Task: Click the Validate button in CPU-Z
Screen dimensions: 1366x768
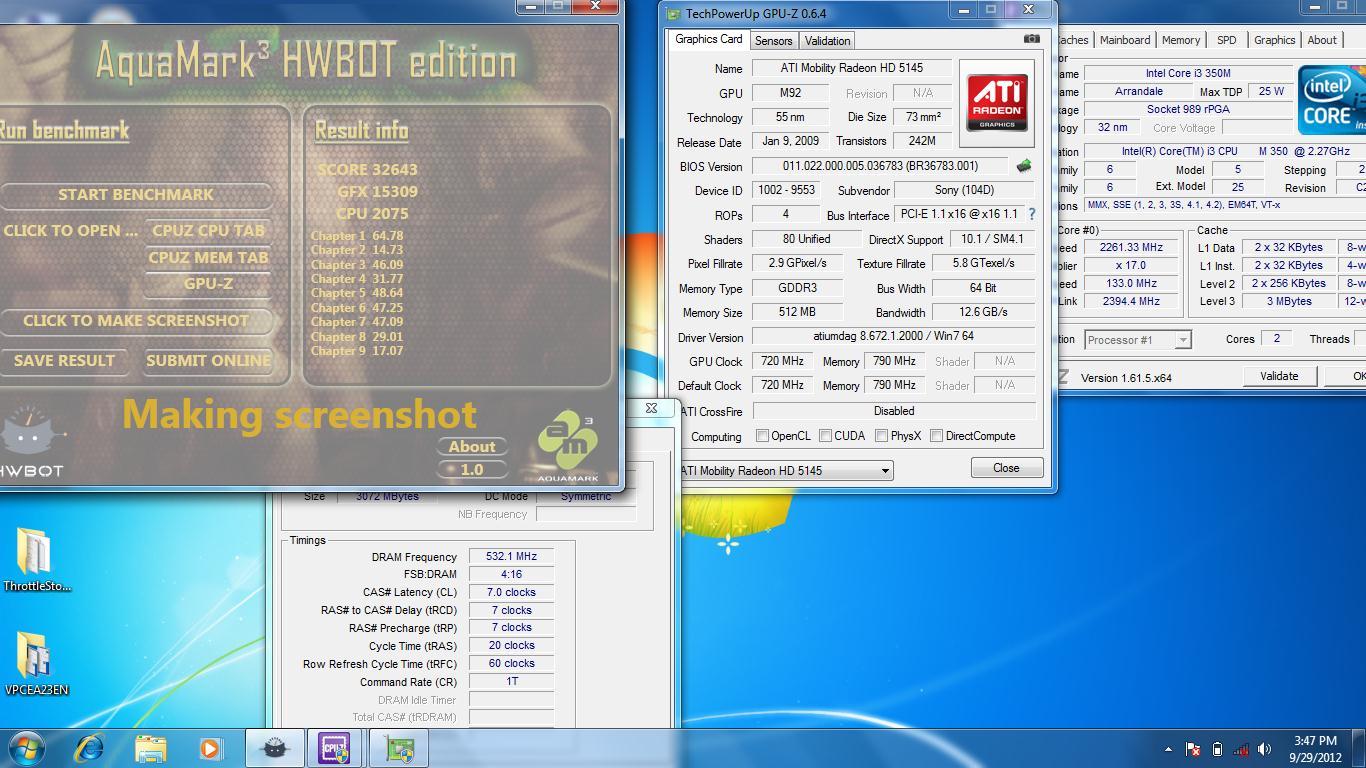Action: pos(1279,376)
